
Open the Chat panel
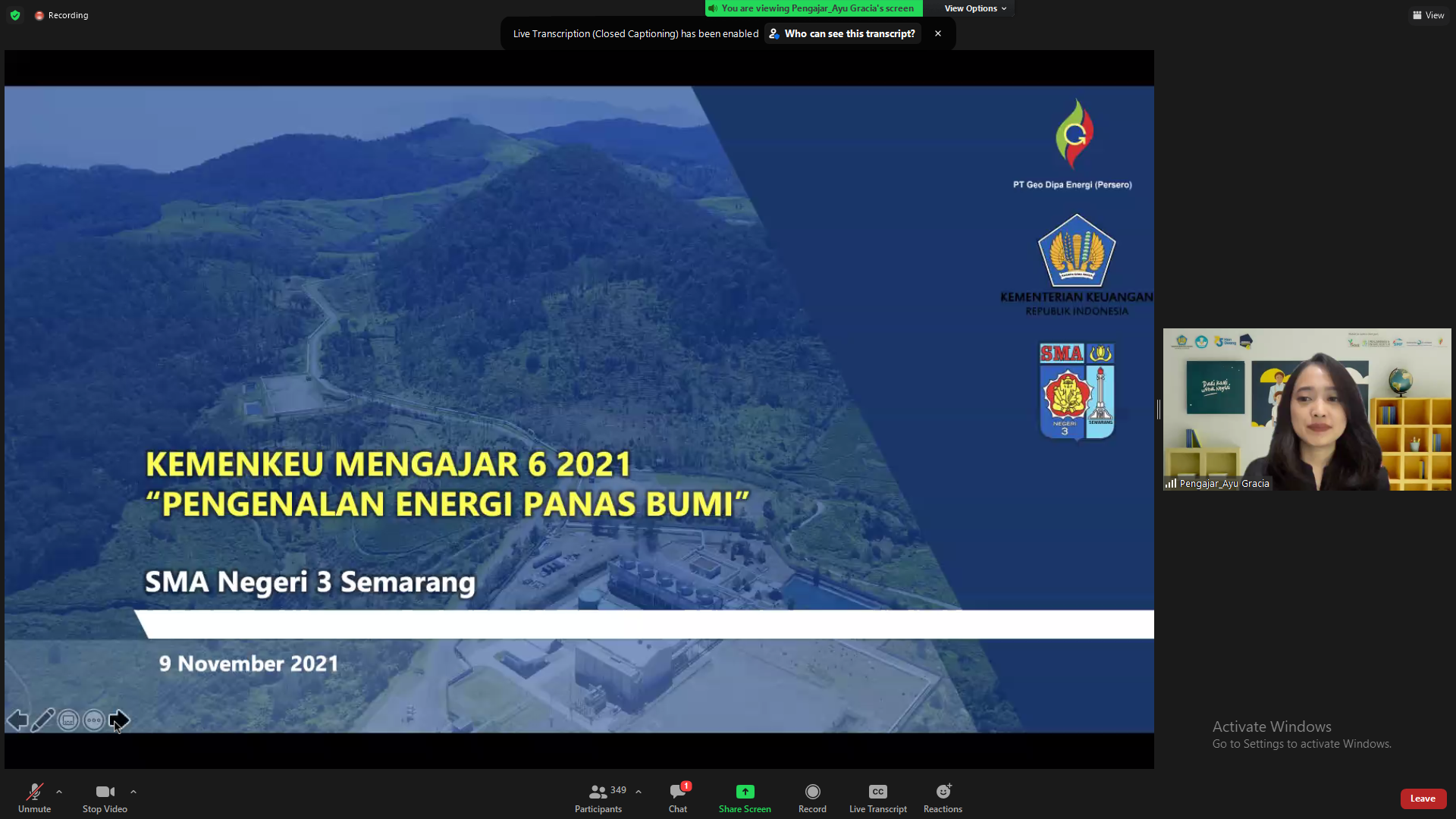[678, 798]
